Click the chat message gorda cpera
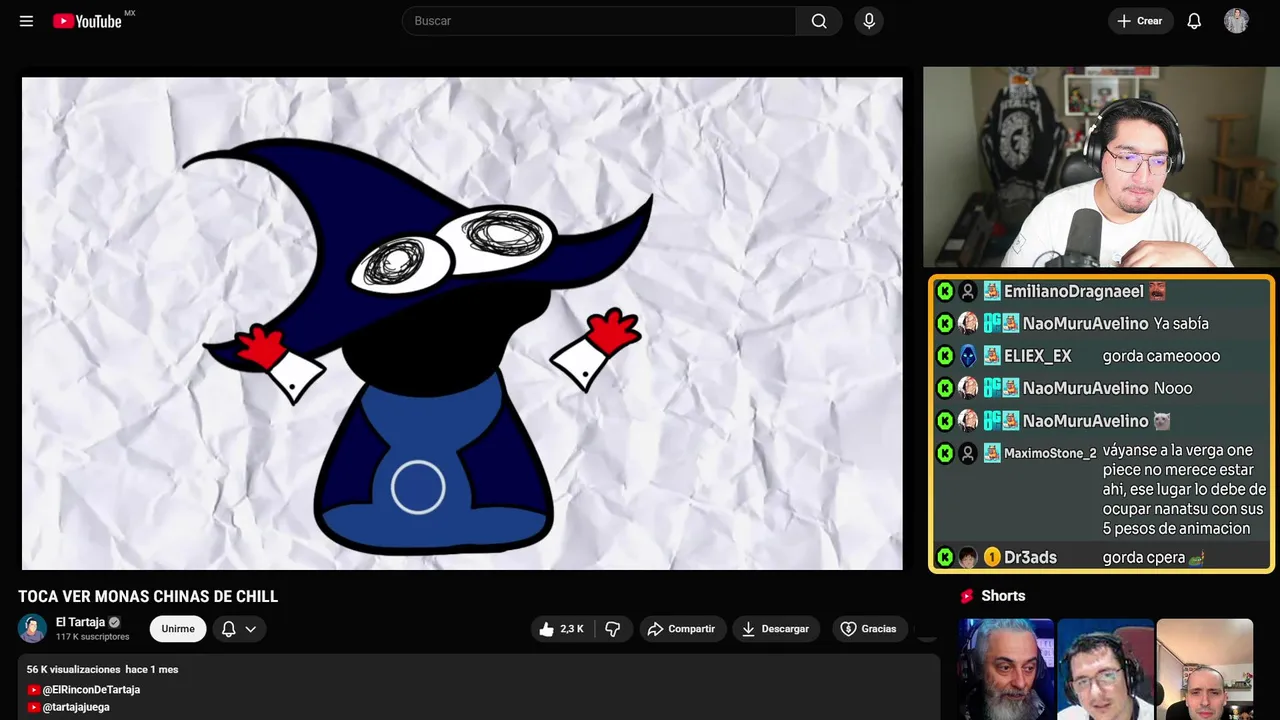This screenshot has width=1280, height=720. click(x=1144, y=557)
